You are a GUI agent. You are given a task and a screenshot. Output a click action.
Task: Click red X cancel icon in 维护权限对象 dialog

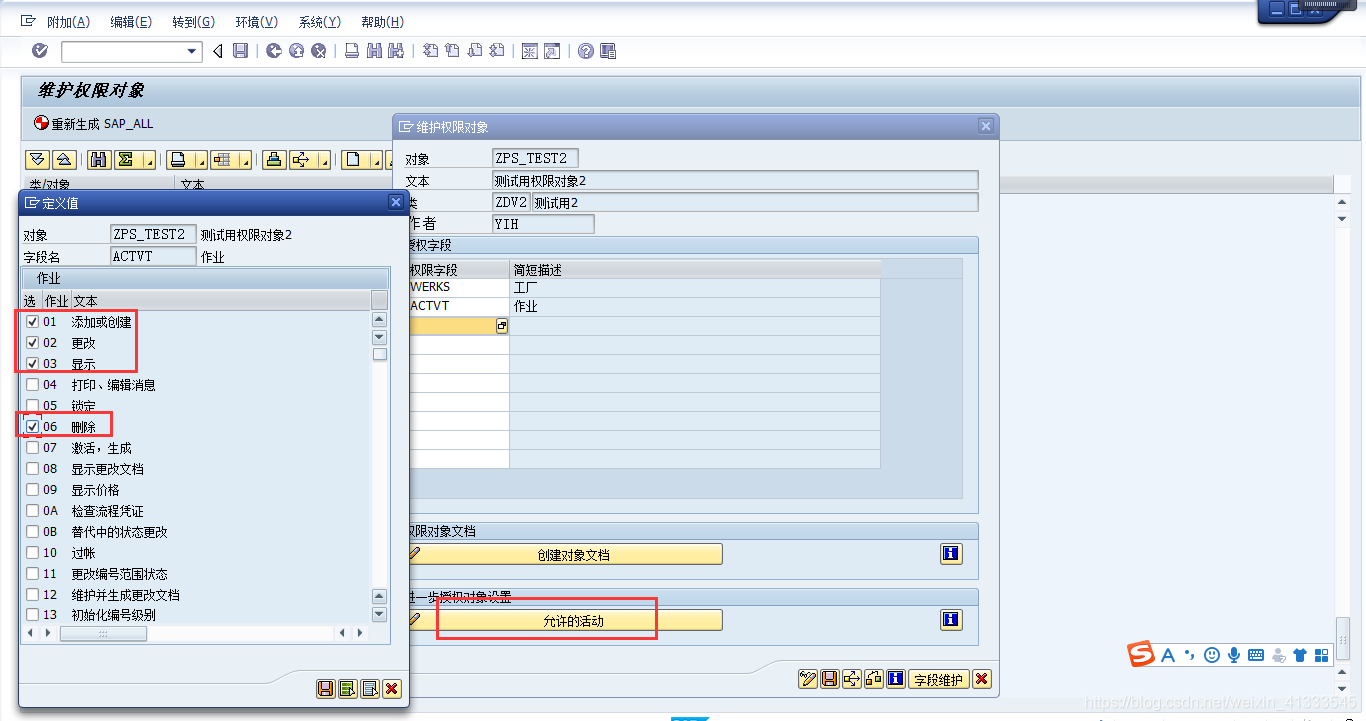coord(982,679)
